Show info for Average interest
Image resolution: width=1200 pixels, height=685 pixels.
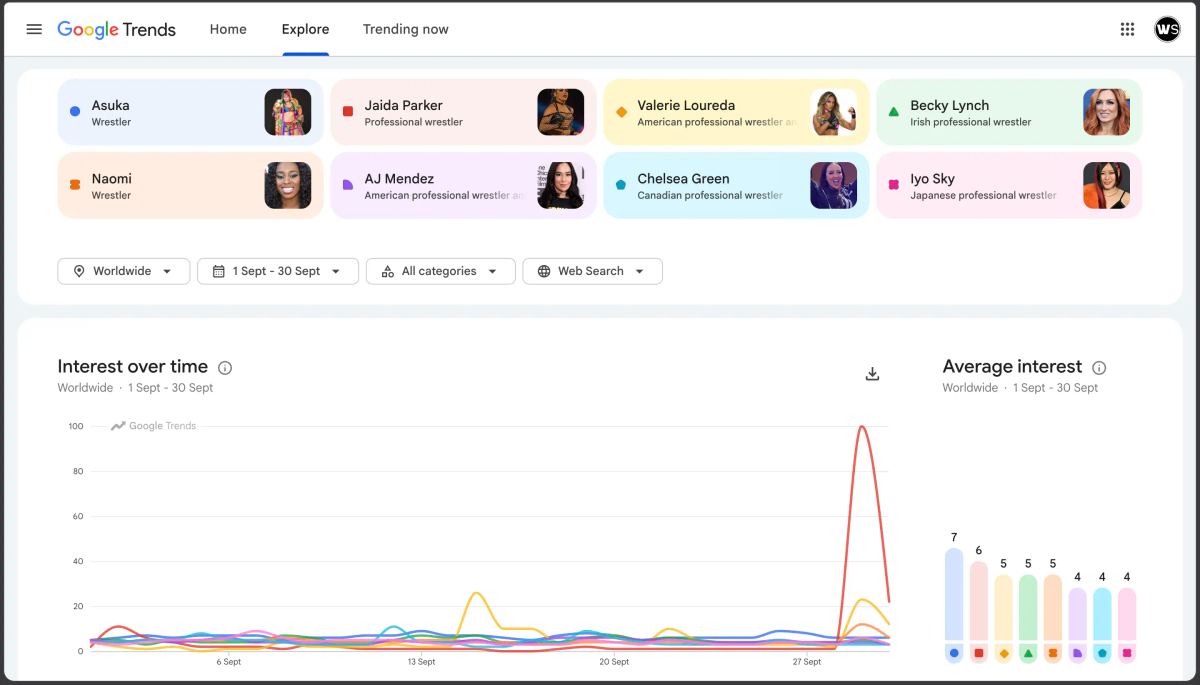pos(1099,367)
